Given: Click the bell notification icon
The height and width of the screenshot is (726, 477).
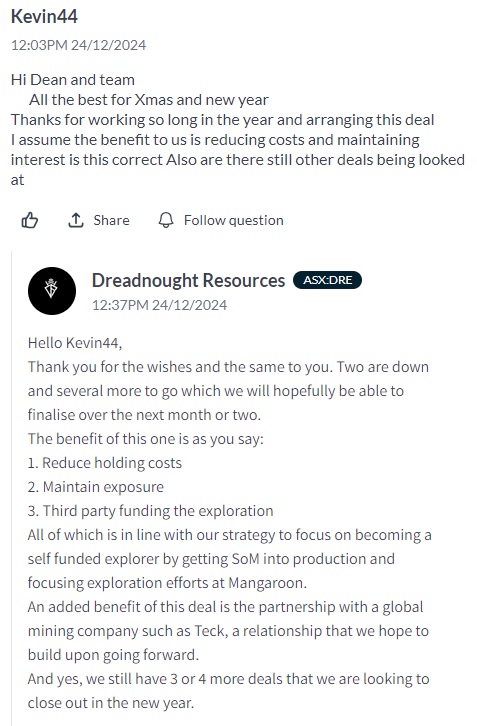Looking at the screenshot, I should [166, 220].
